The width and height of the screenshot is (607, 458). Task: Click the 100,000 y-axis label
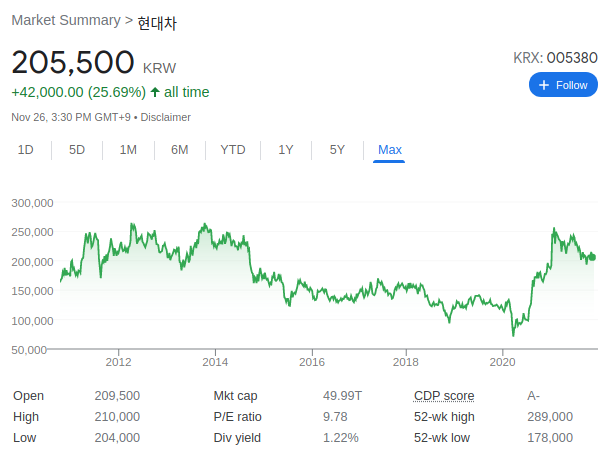(33, 321)
